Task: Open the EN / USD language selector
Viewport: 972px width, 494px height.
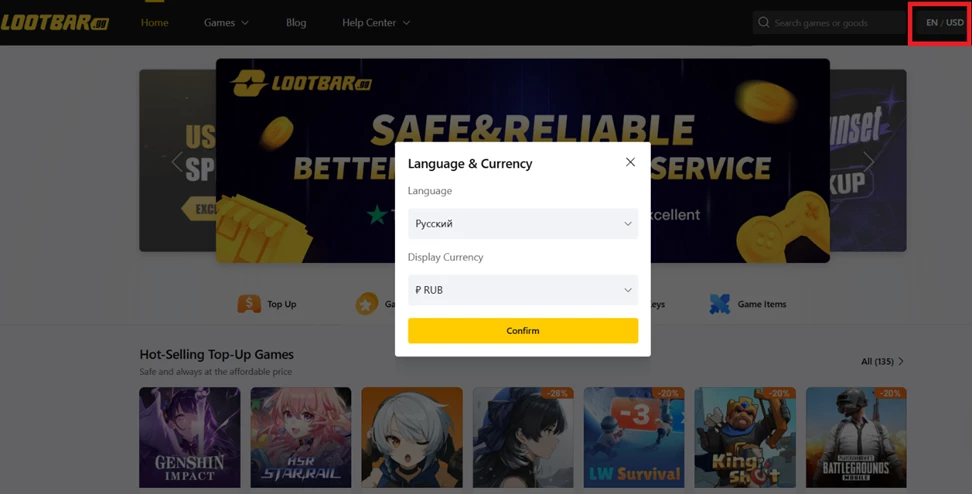Action: (x=944, y=23)
